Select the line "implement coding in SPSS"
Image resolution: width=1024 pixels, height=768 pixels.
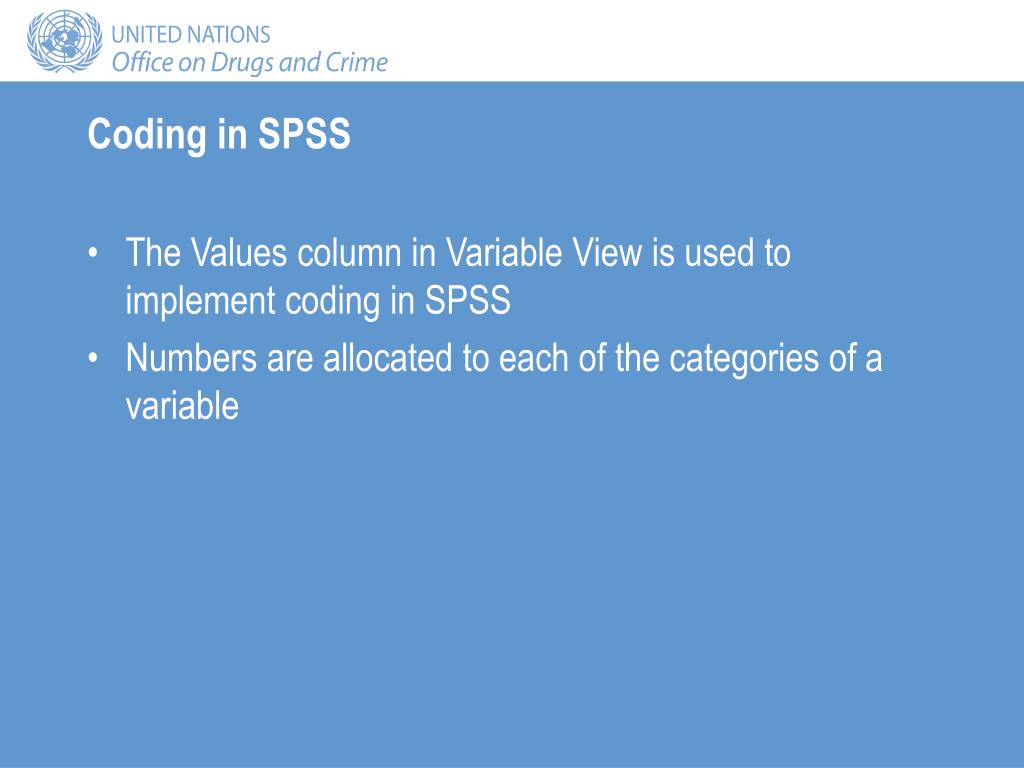[x=318, y=301]
